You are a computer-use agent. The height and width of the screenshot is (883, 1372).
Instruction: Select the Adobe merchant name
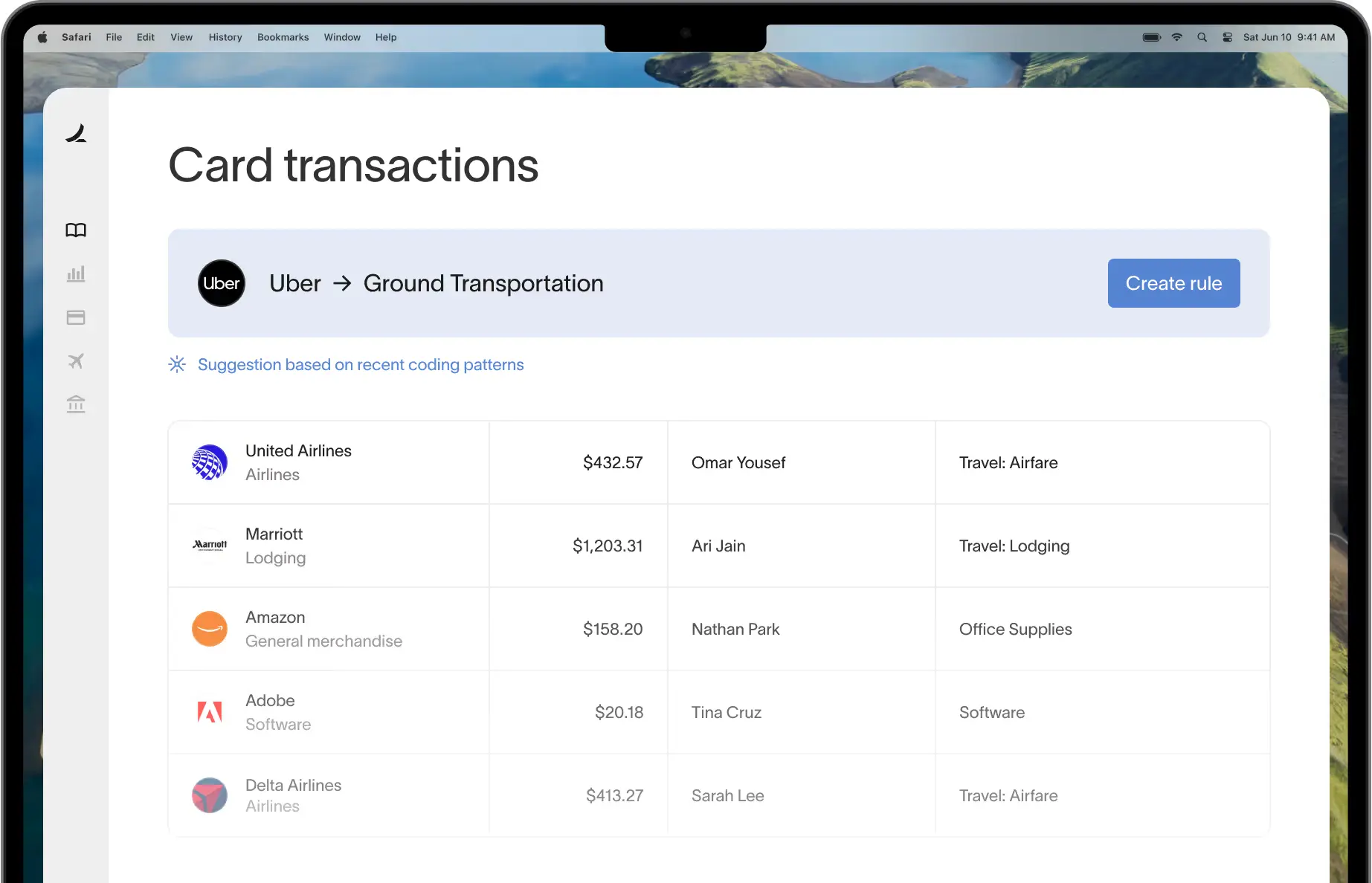[270, 700]
